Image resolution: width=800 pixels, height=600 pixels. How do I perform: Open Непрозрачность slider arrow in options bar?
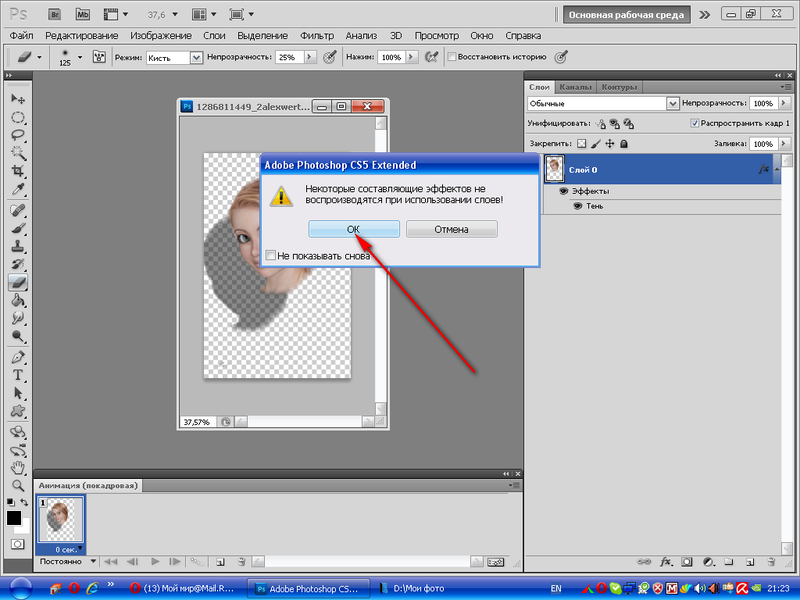(x=310, y=57)
